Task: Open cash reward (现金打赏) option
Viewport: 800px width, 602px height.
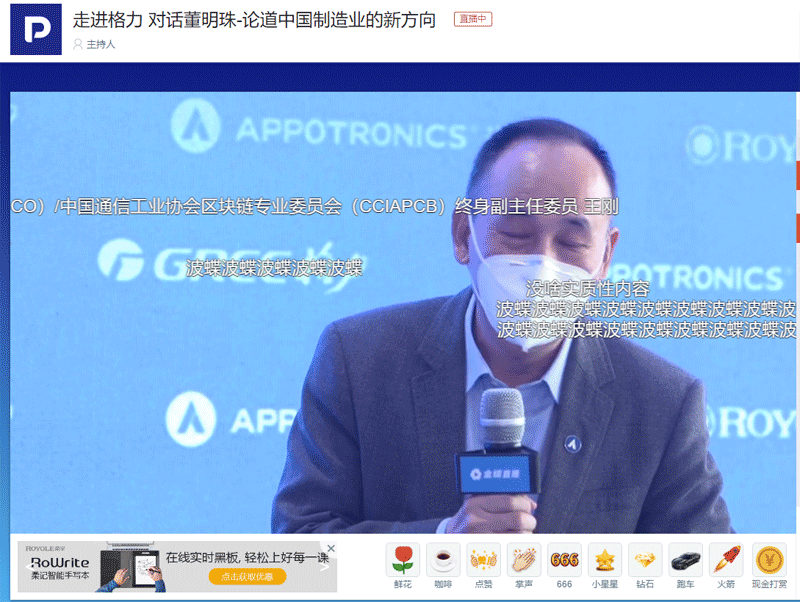Action: (769, 560)
